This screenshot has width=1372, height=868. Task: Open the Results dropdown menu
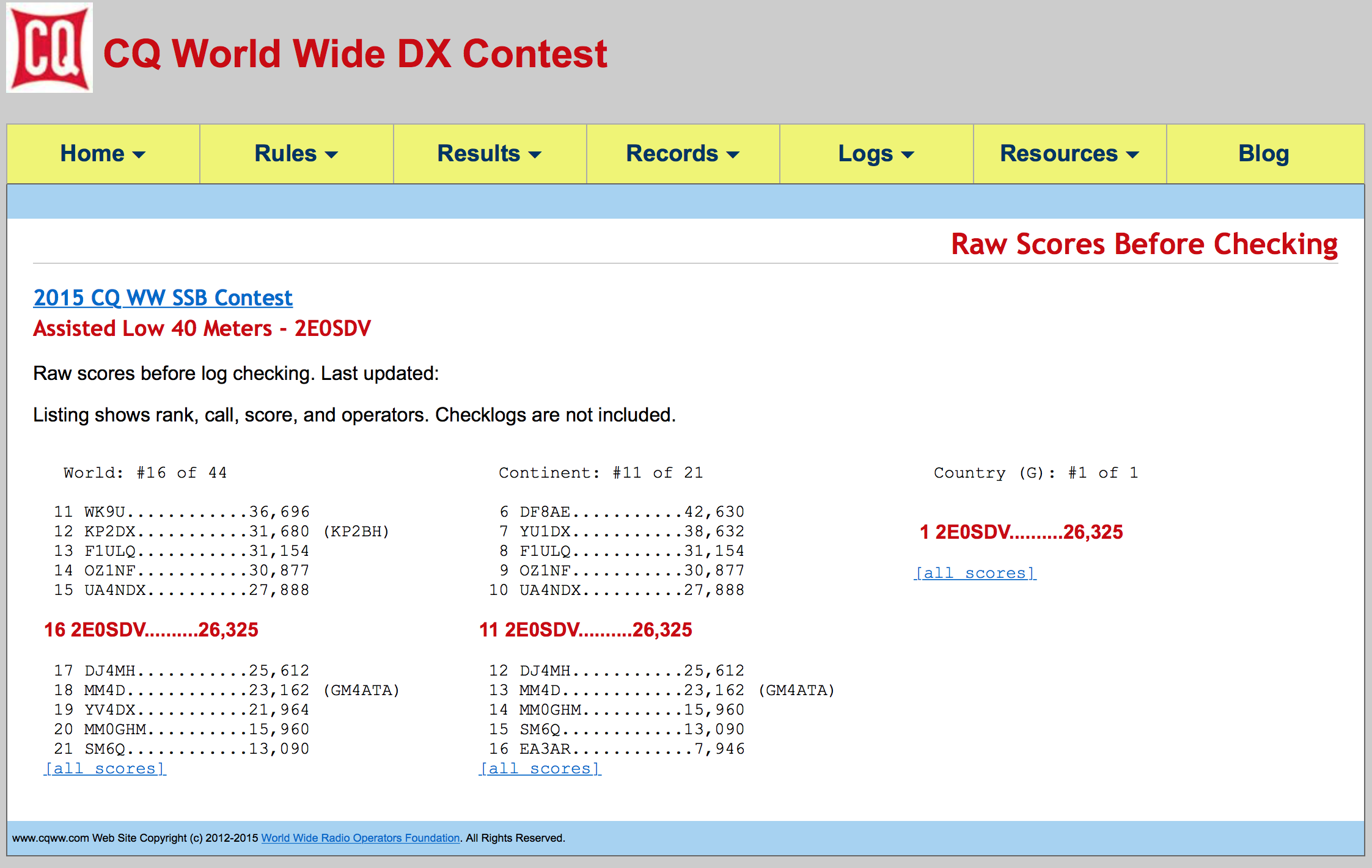(x=489, y=154)
